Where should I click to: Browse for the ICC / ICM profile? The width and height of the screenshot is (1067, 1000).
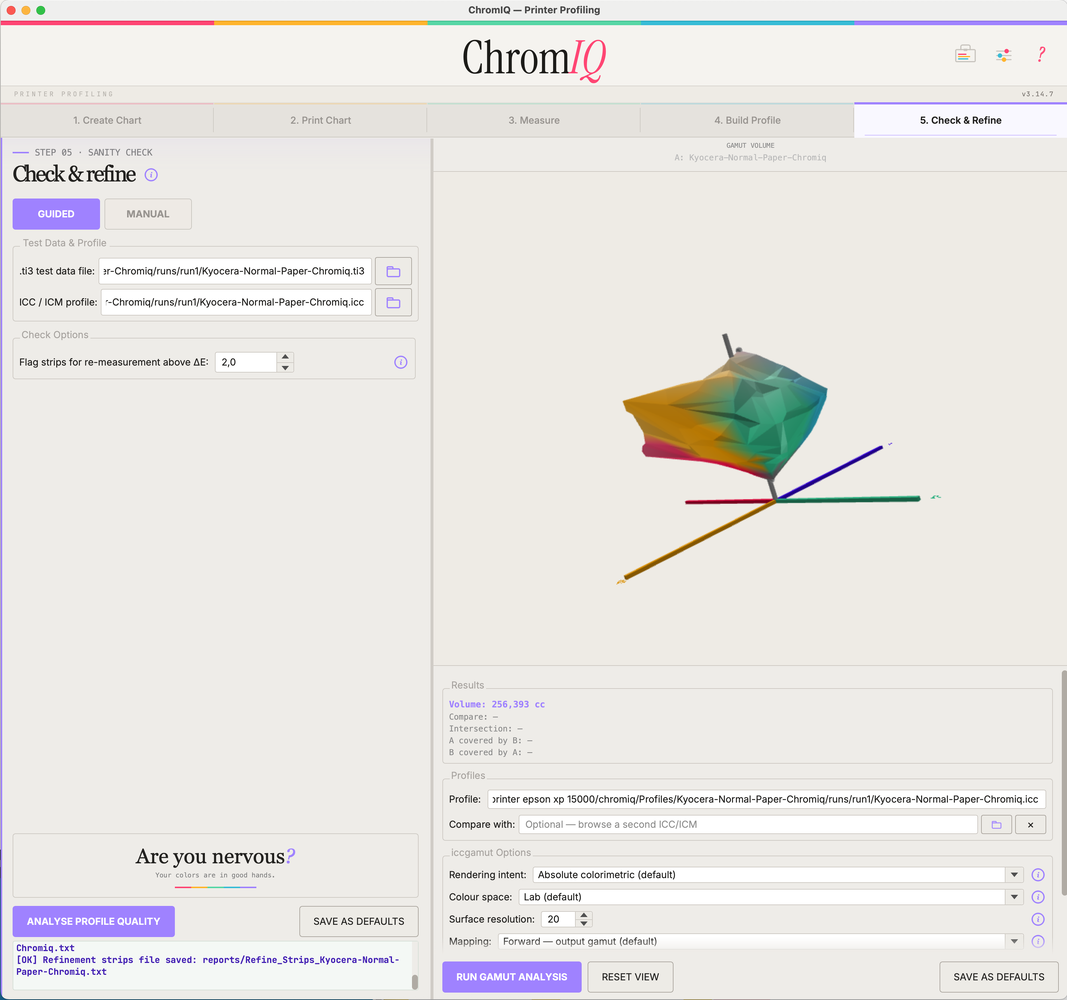pos(393,303)
